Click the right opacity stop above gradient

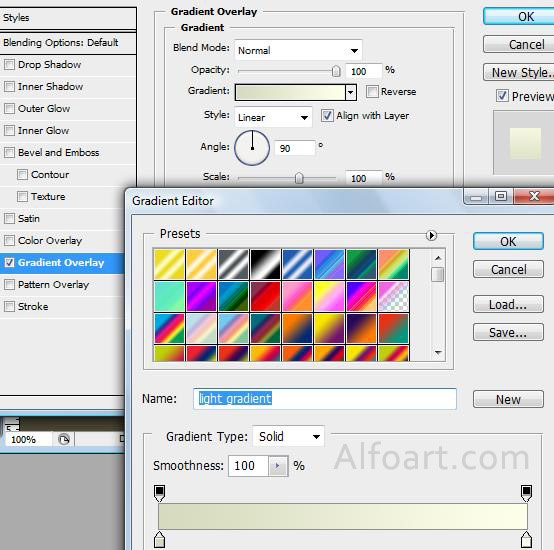click(x=526, y=493)
